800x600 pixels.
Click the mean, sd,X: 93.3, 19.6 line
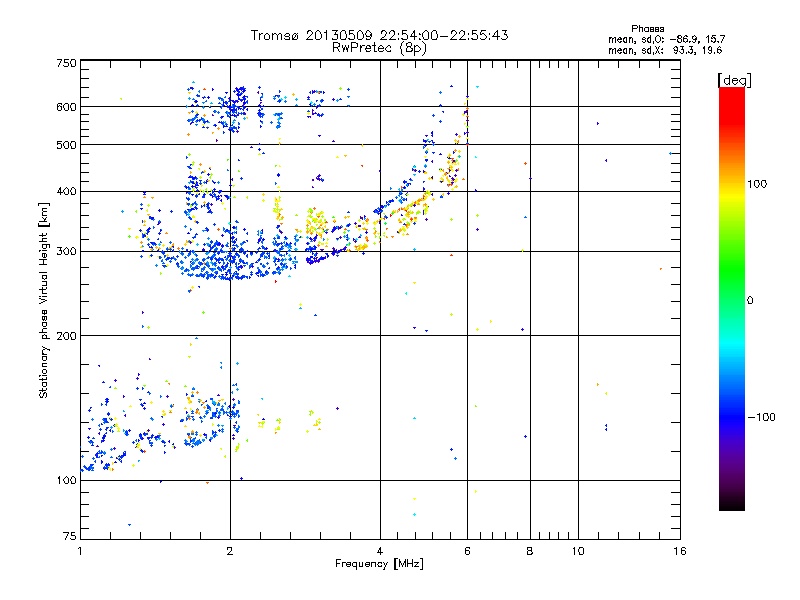click(x=665, y=50)
